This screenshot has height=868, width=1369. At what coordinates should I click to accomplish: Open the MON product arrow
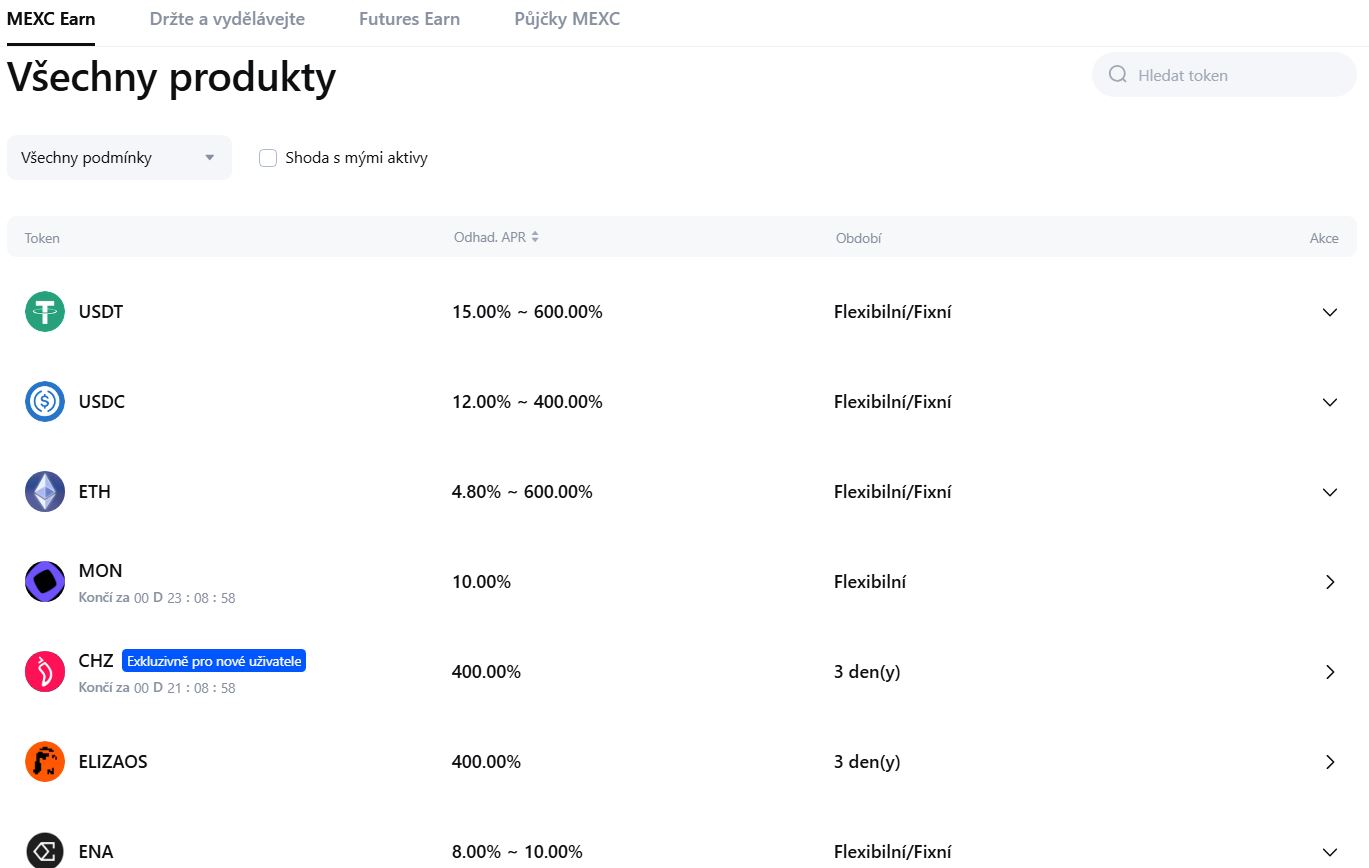pos(1329,582)
